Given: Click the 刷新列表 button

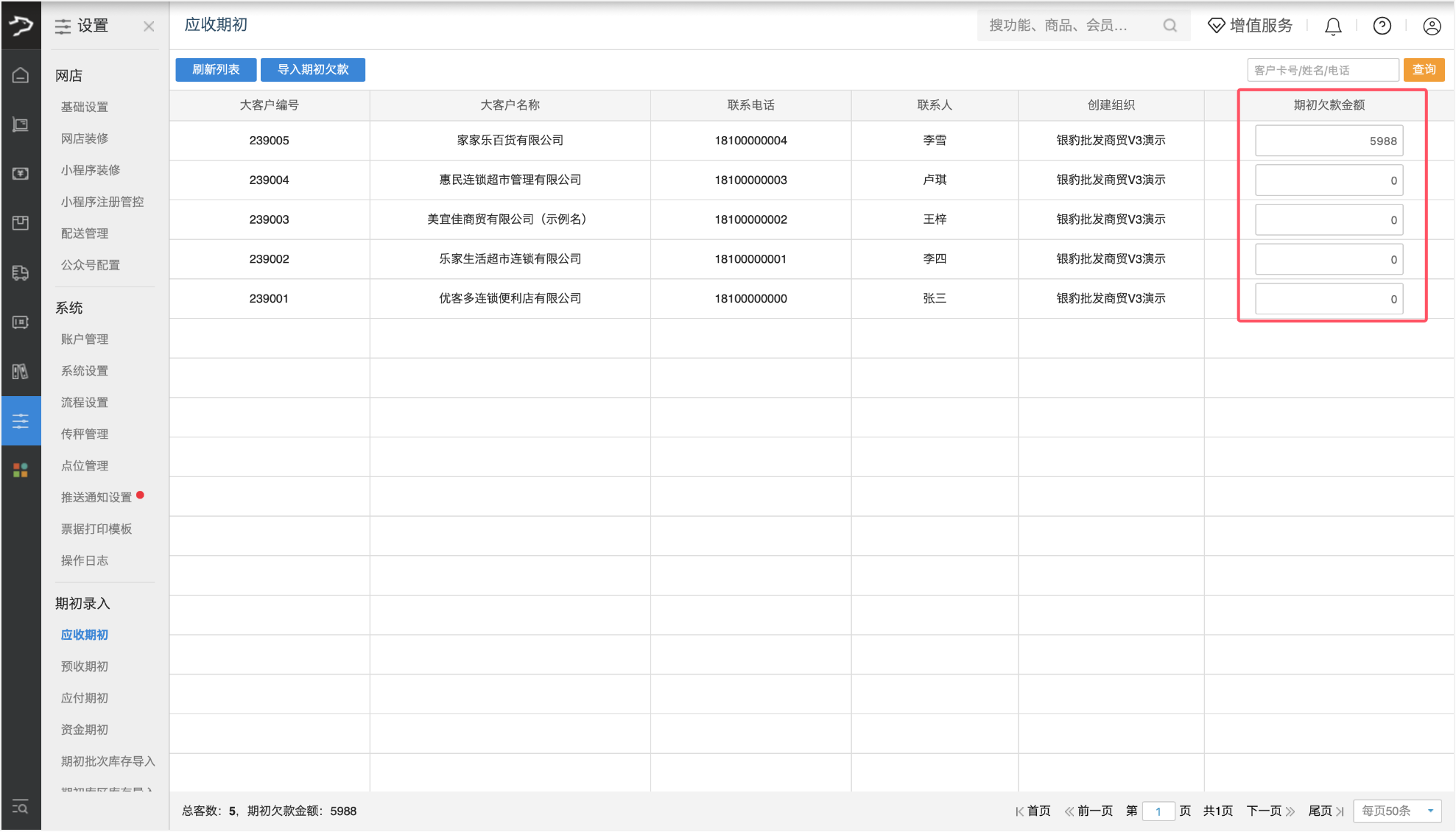Looking at the screenshot, I should click(215, 69).
